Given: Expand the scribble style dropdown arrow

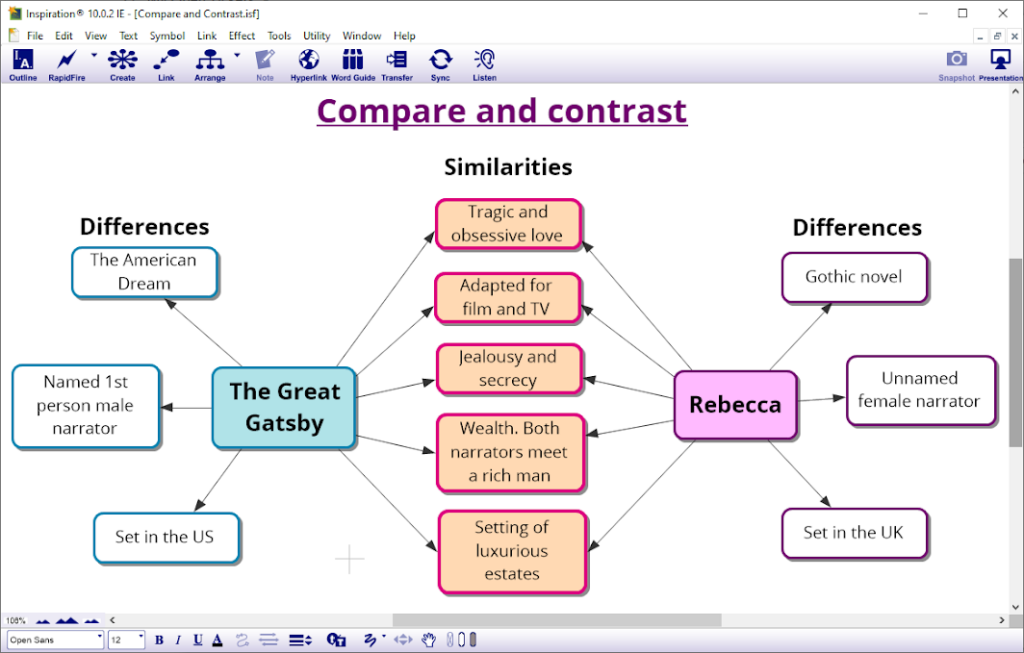Looking at the screenshot, I should (x=384, y=636).
